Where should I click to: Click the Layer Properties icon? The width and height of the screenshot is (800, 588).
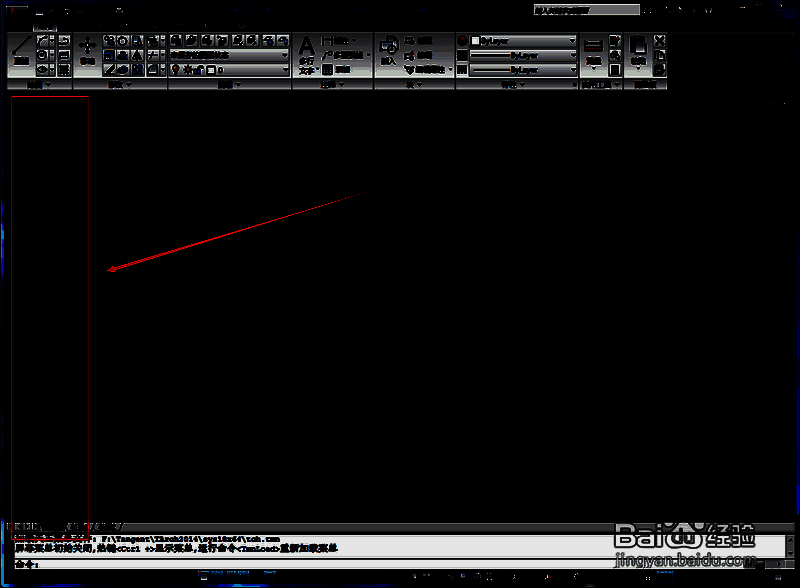[x=174, y=41]
